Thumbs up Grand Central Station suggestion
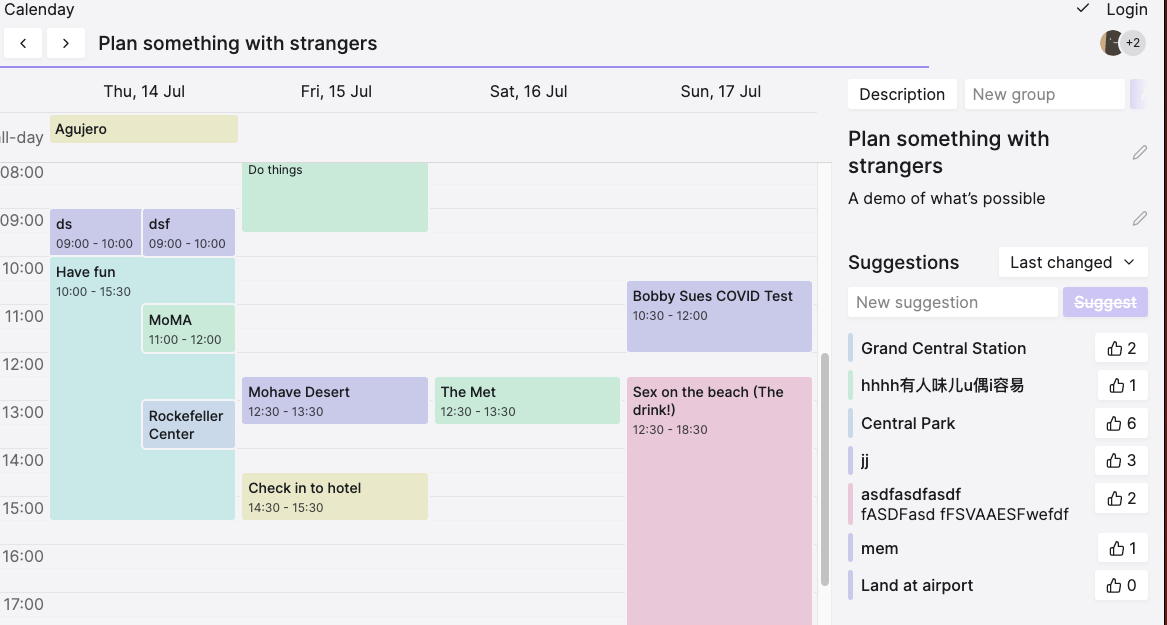The image size is (1167, 625). point(1121,348)
